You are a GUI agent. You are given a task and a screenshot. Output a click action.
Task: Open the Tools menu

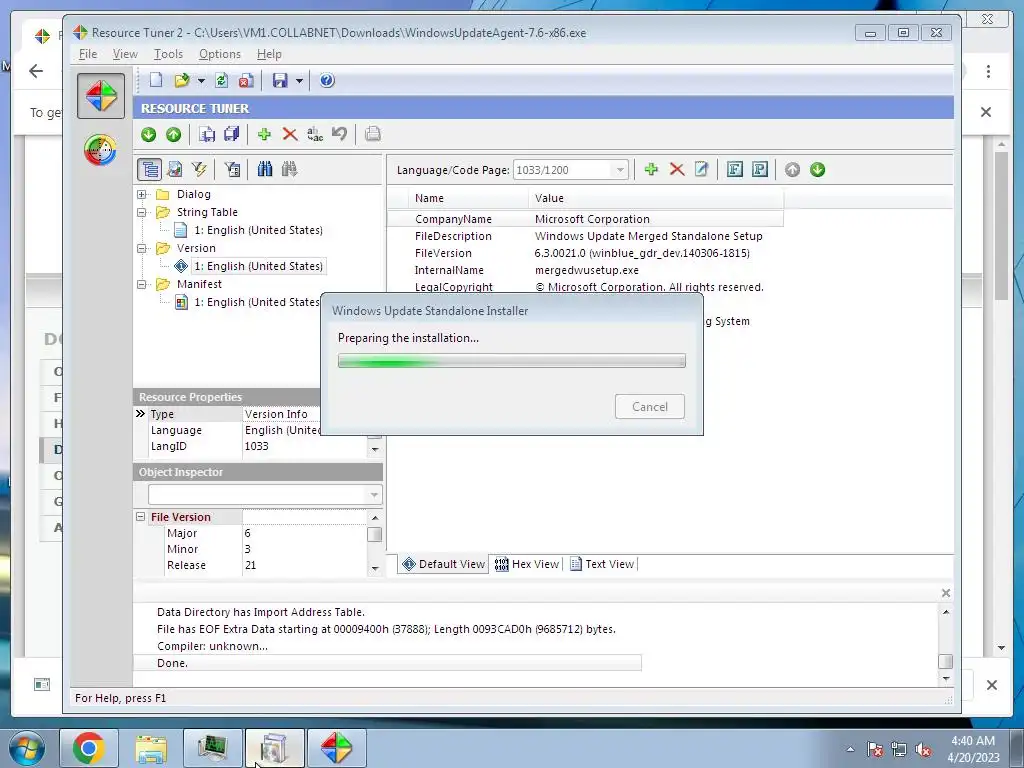168,54
